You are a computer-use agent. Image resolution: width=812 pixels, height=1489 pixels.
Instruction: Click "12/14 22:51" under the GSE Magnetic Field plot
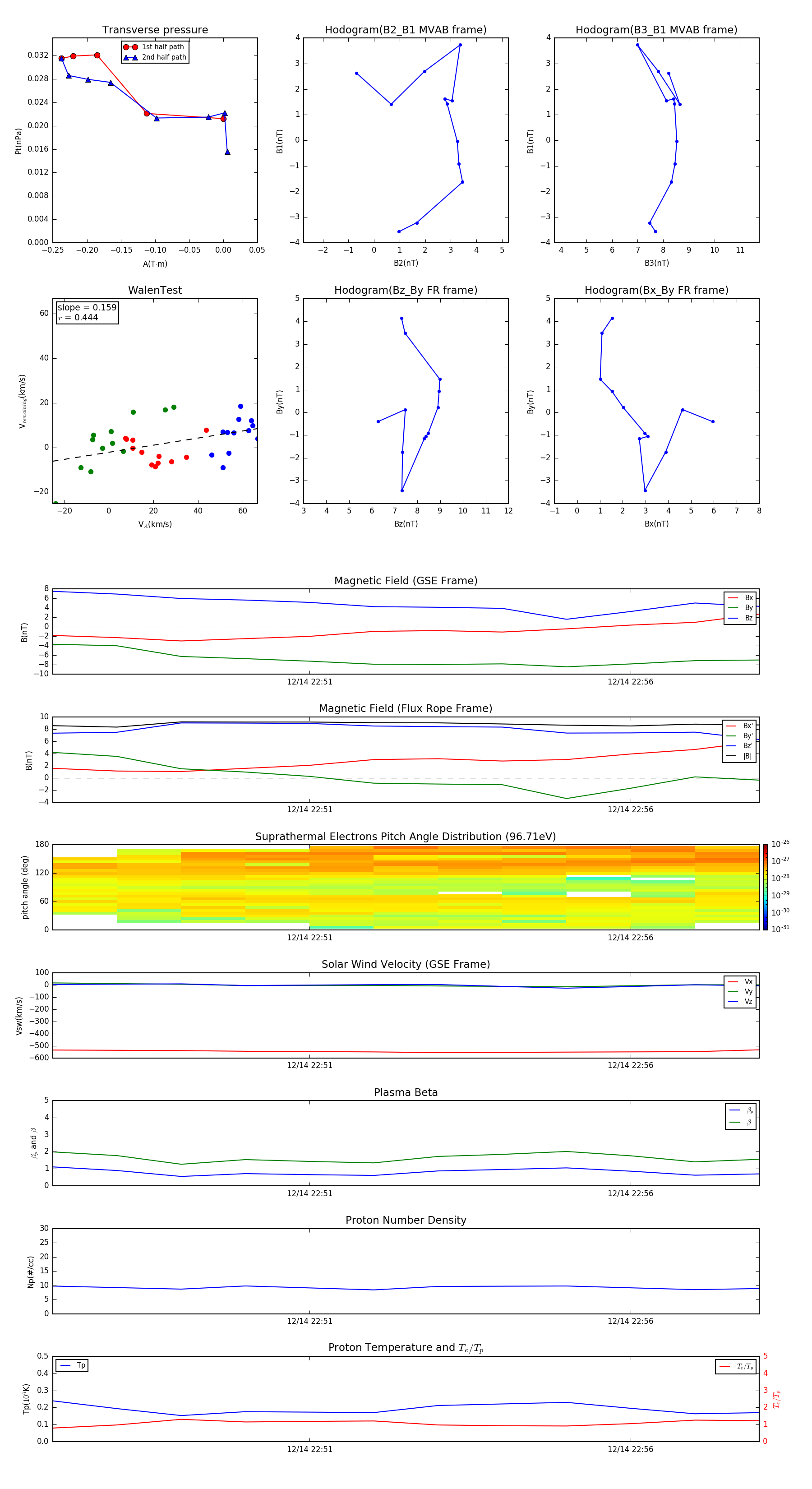[310, 681]
